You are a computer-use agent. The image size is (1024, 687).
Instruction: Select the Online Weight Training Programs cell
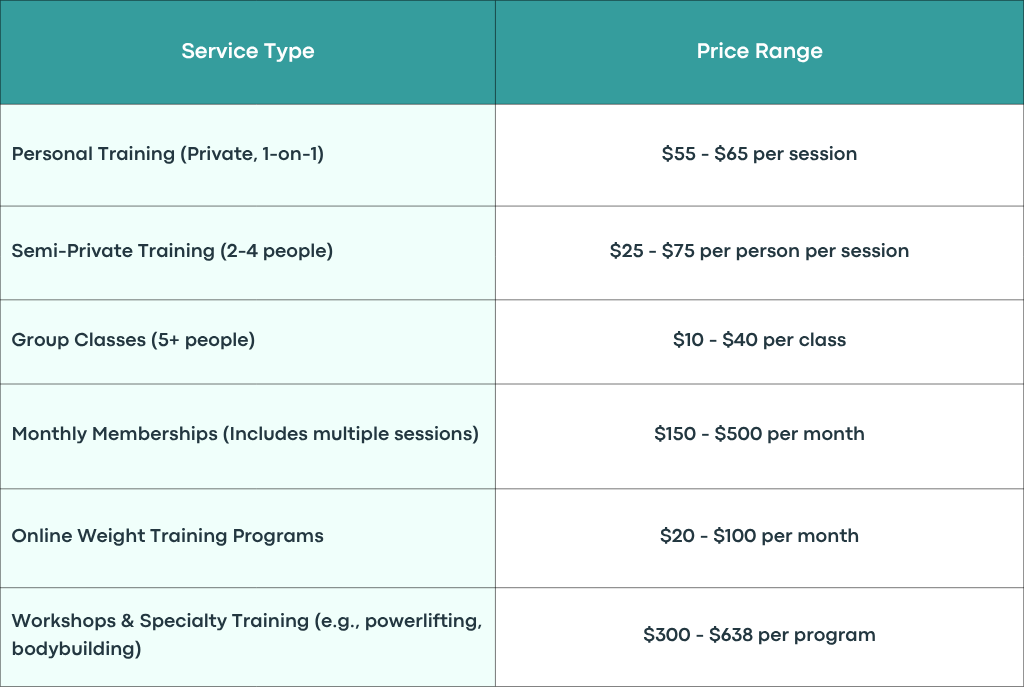(x=248, y=538)
